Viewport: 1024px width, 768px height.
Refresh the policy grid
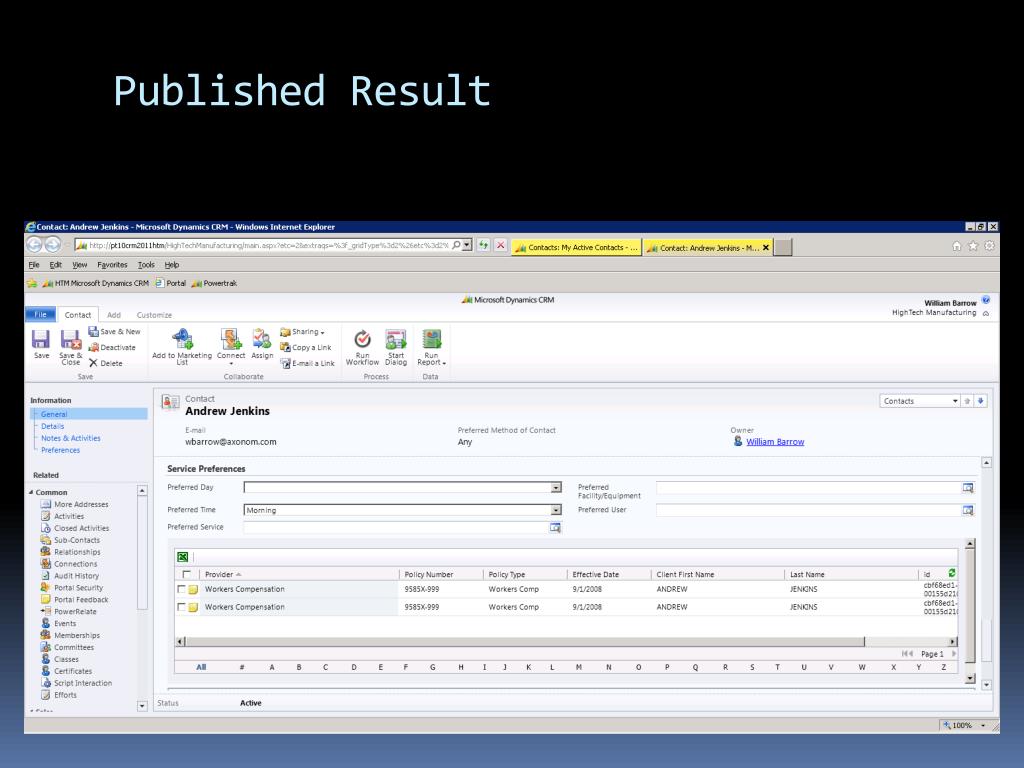point(952,573)
